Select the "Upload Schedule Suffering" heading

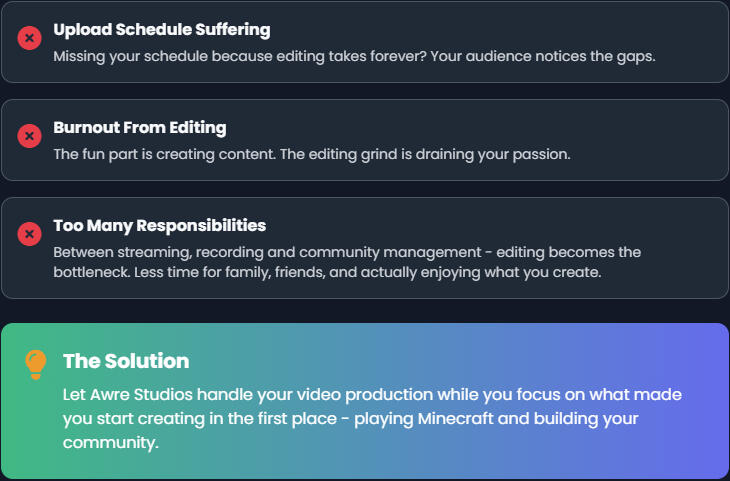(x=161, y=30)
